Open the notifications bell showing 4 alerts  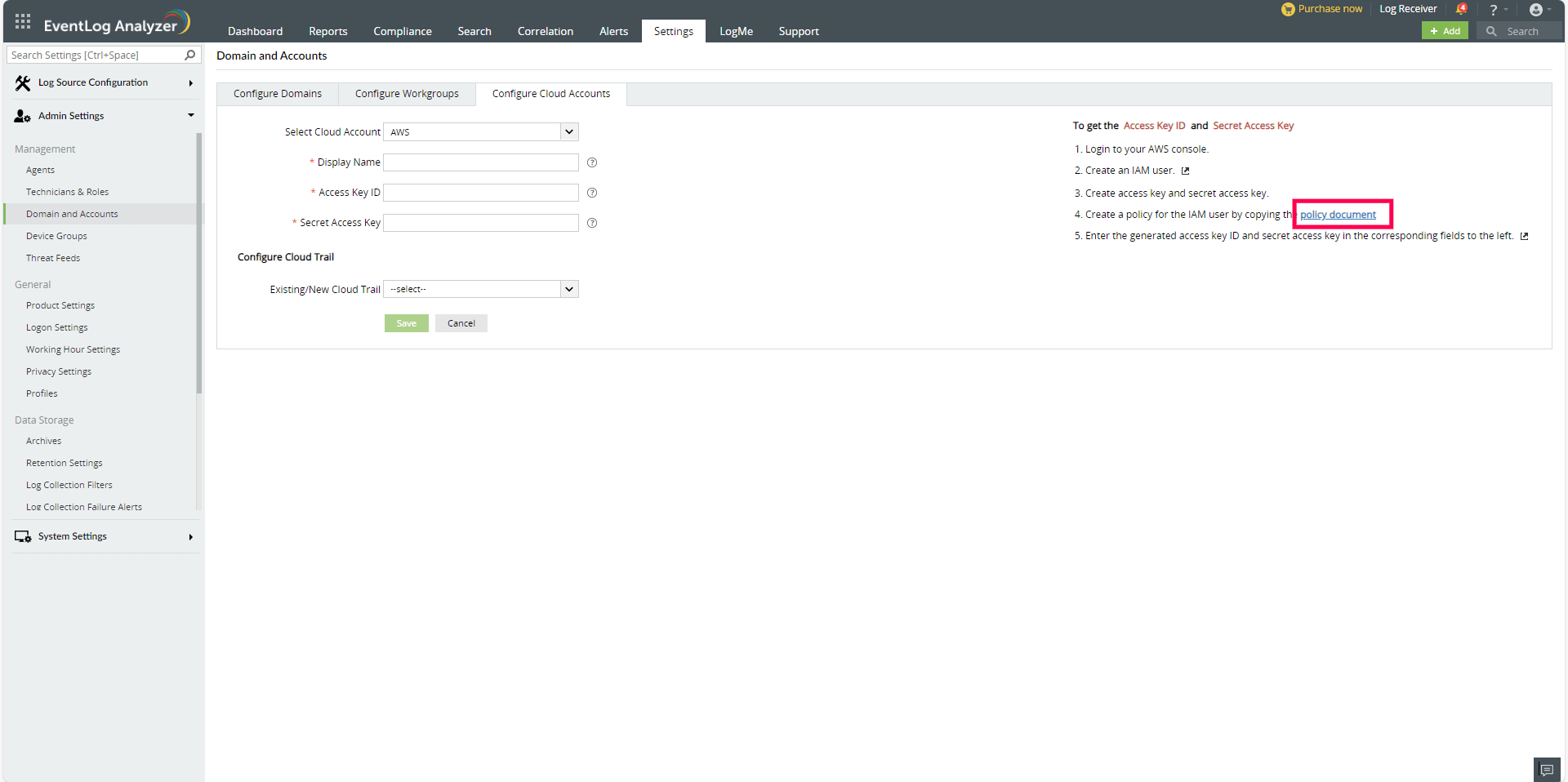(1462, 9)
